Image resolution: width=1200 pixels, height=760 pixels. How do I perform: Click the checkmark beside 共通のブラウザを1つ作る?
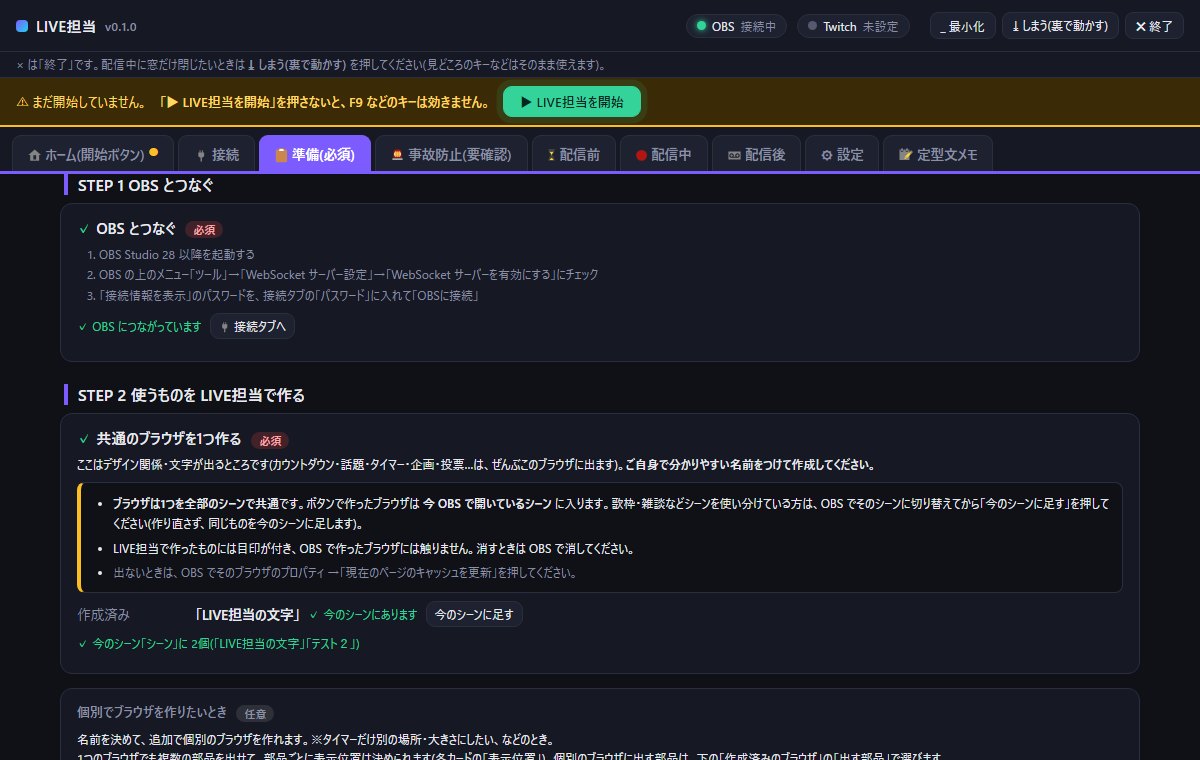click(84, 439)
